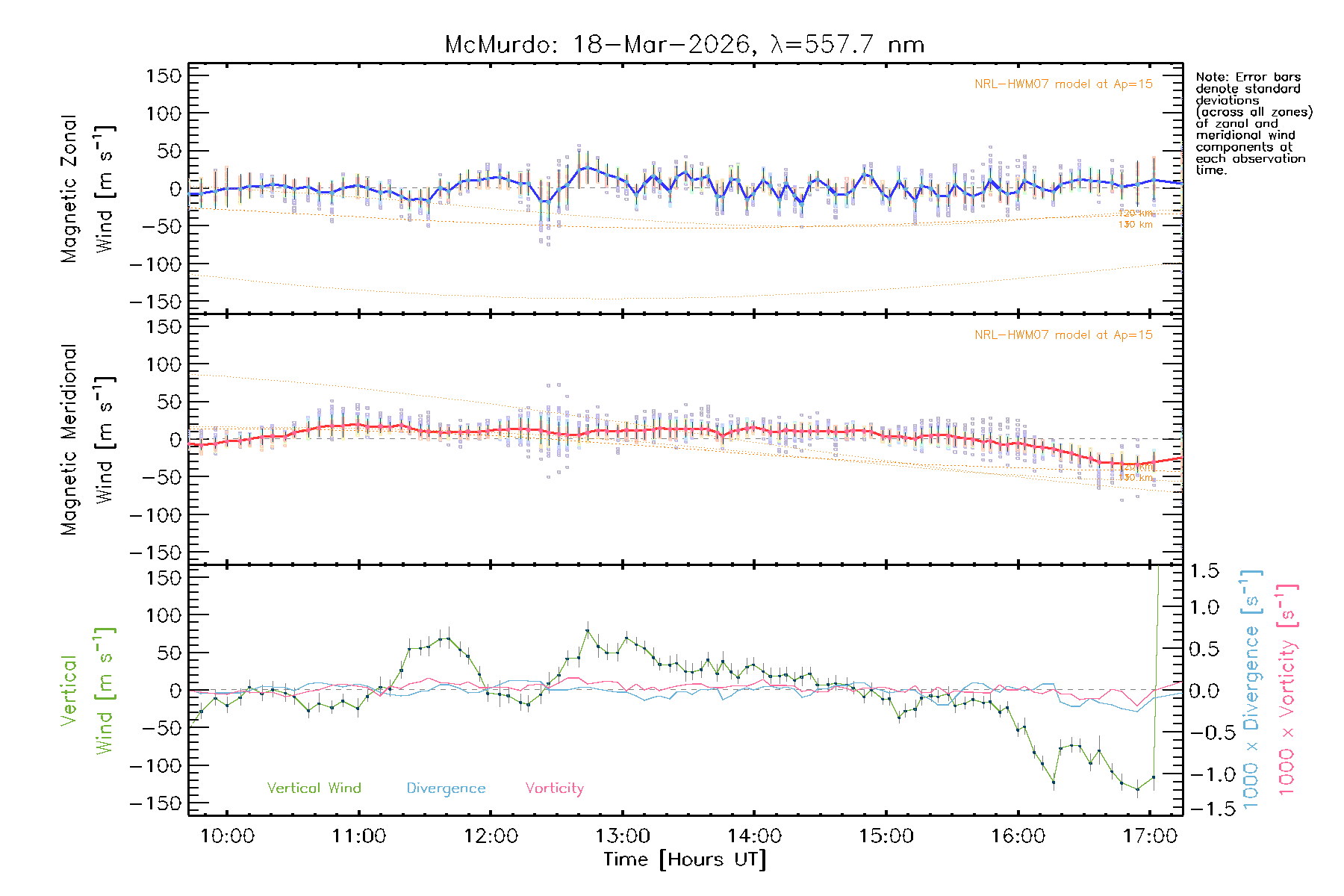Screen dimensions: 1344x896
Task: Click the "Magnetic Zonal Wind" axis title
Action: click(x=86, y=188)
